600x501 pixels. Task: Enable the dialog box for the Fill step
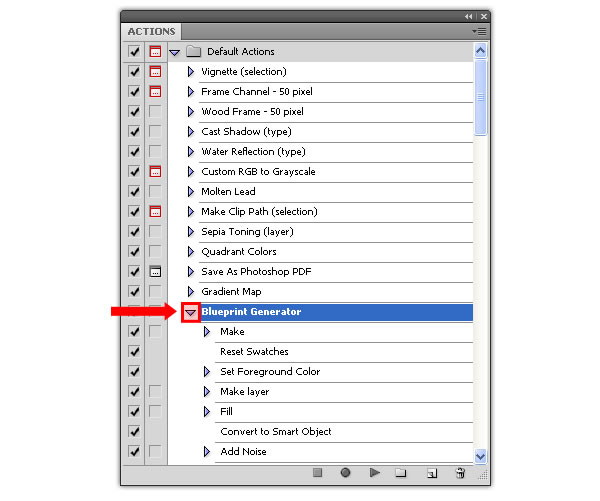coord(155,411)
